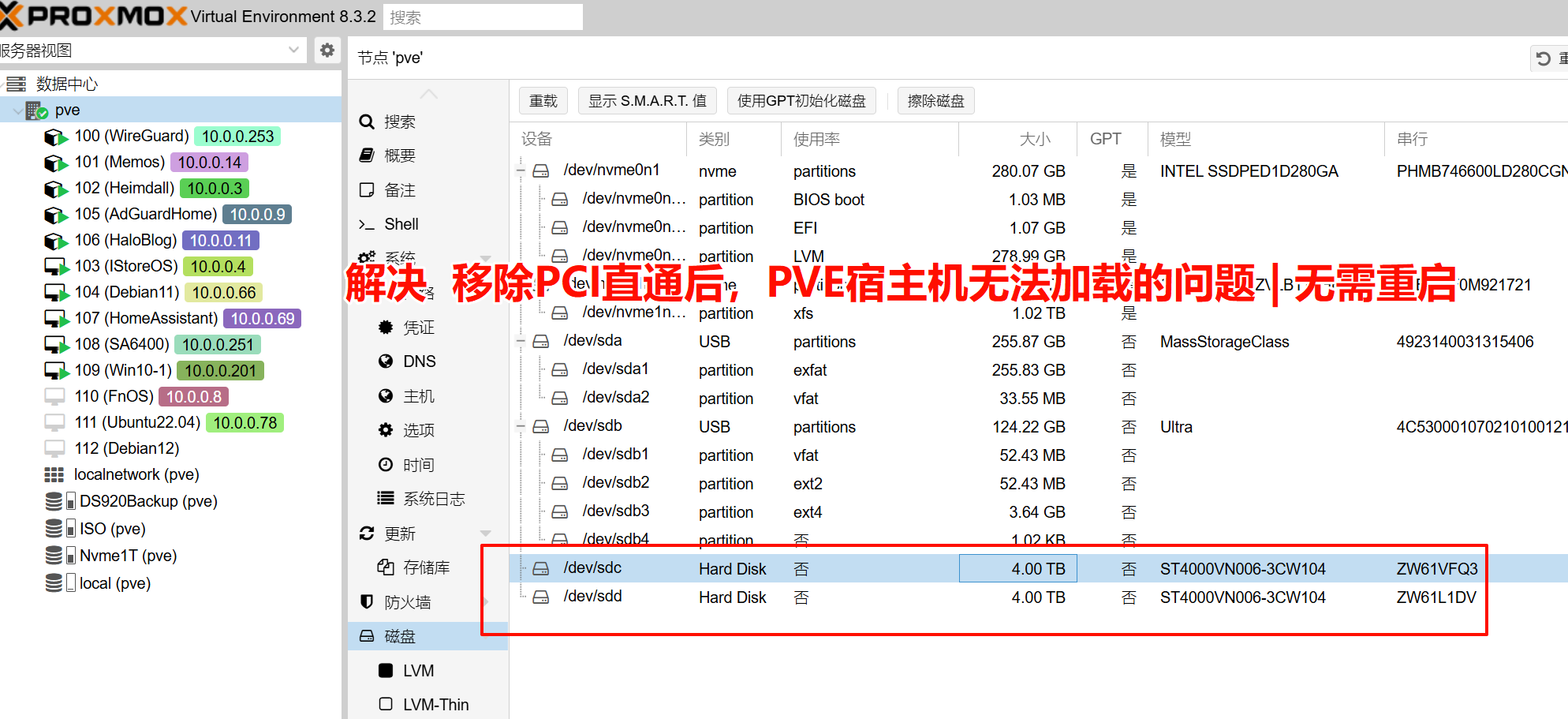Image resolution: width=1568 pixels, height=719 pixels.
Task: Click the Proxmox logo
Action: pyautogui.click(x=94, y=16)
